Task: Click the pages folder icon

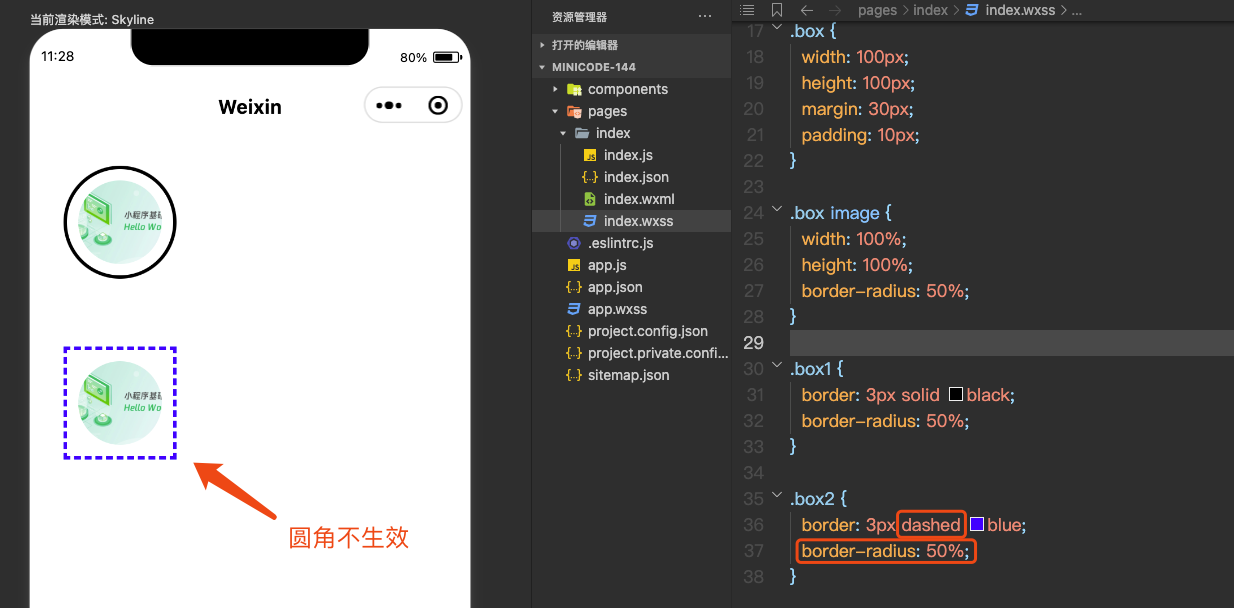Action: pyautogui.click(x=574, y=111)
